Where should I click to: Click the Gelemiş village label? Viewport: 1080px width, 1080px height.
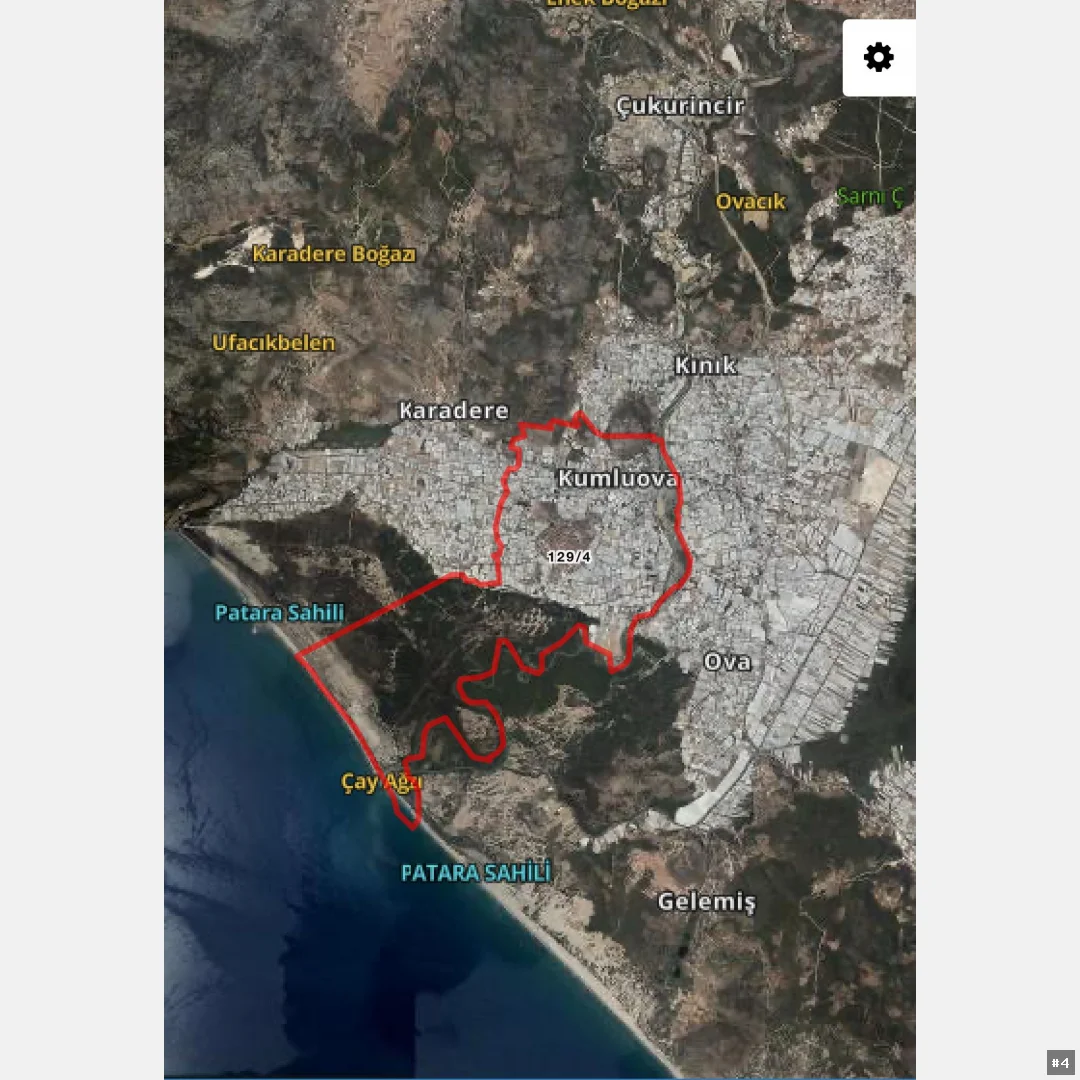tap(707, 902)
